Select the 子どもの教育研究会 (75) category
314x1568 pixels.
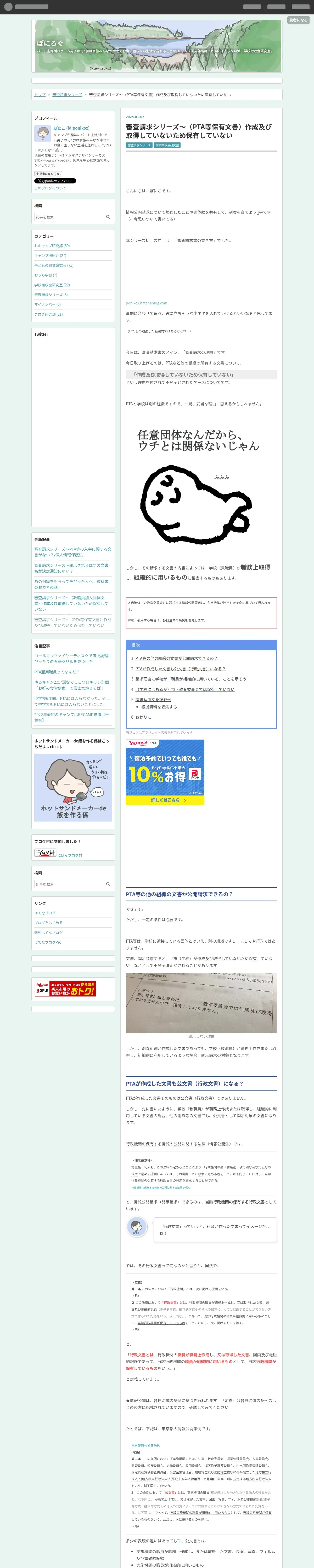[x=54, y=266]
